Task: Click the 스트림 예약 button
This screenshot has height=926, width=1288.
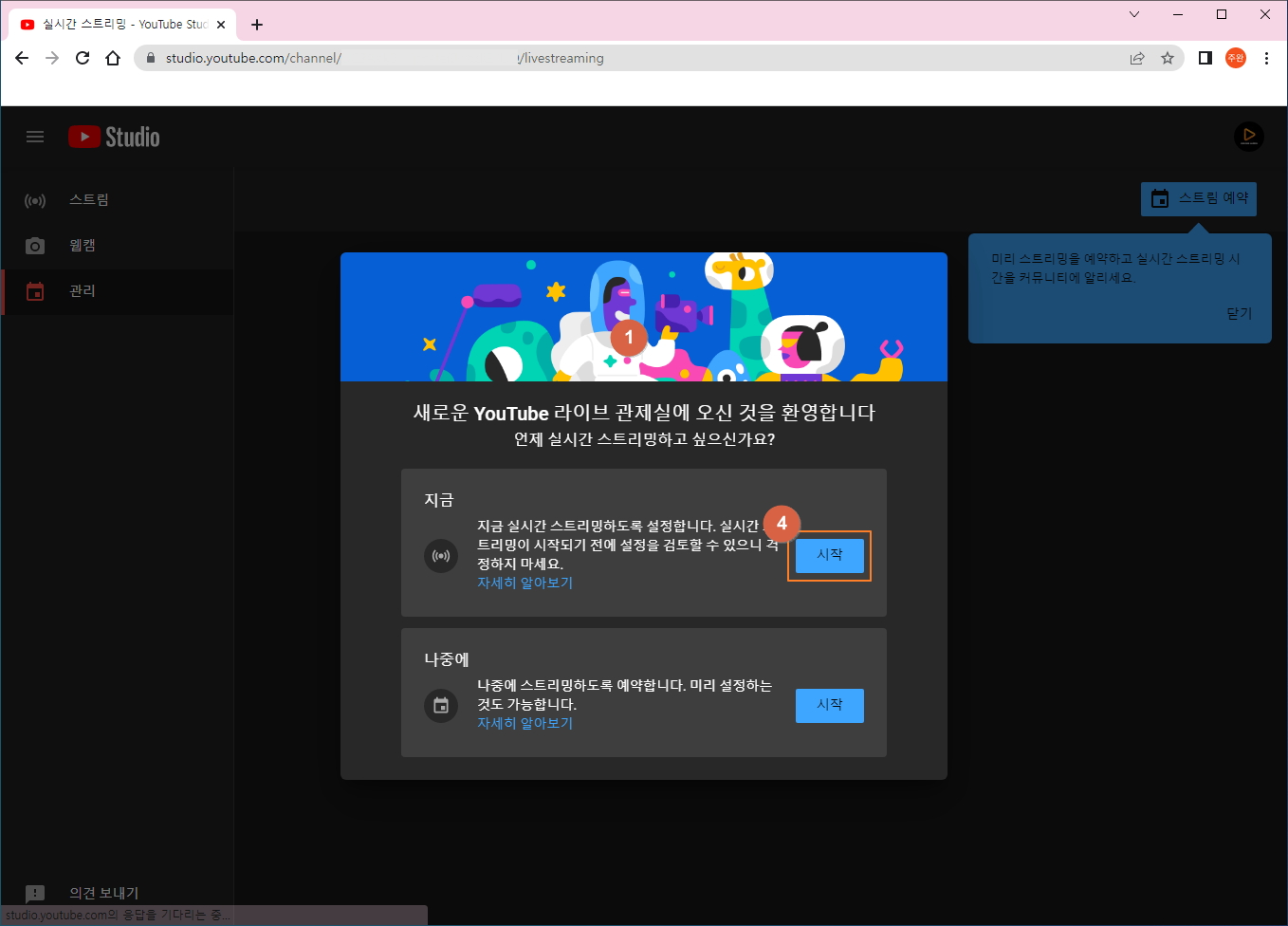Action: point(1199,198)
